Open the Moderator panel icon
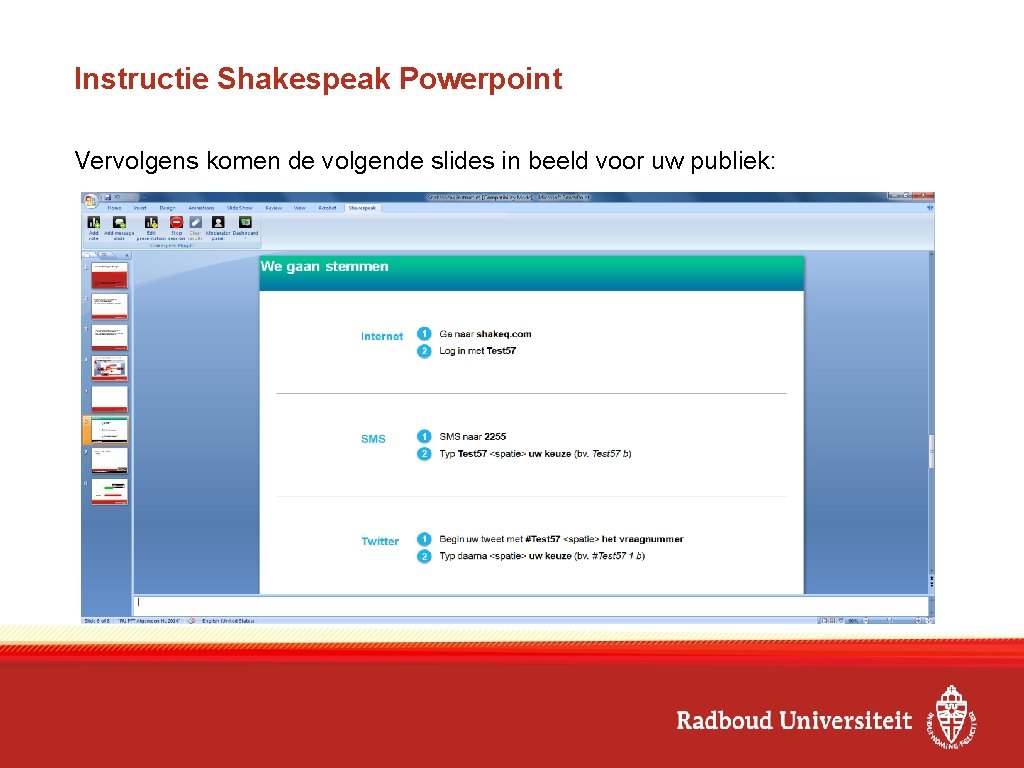The height and width of the screenshot is (768, 1024). click(218, 223)
